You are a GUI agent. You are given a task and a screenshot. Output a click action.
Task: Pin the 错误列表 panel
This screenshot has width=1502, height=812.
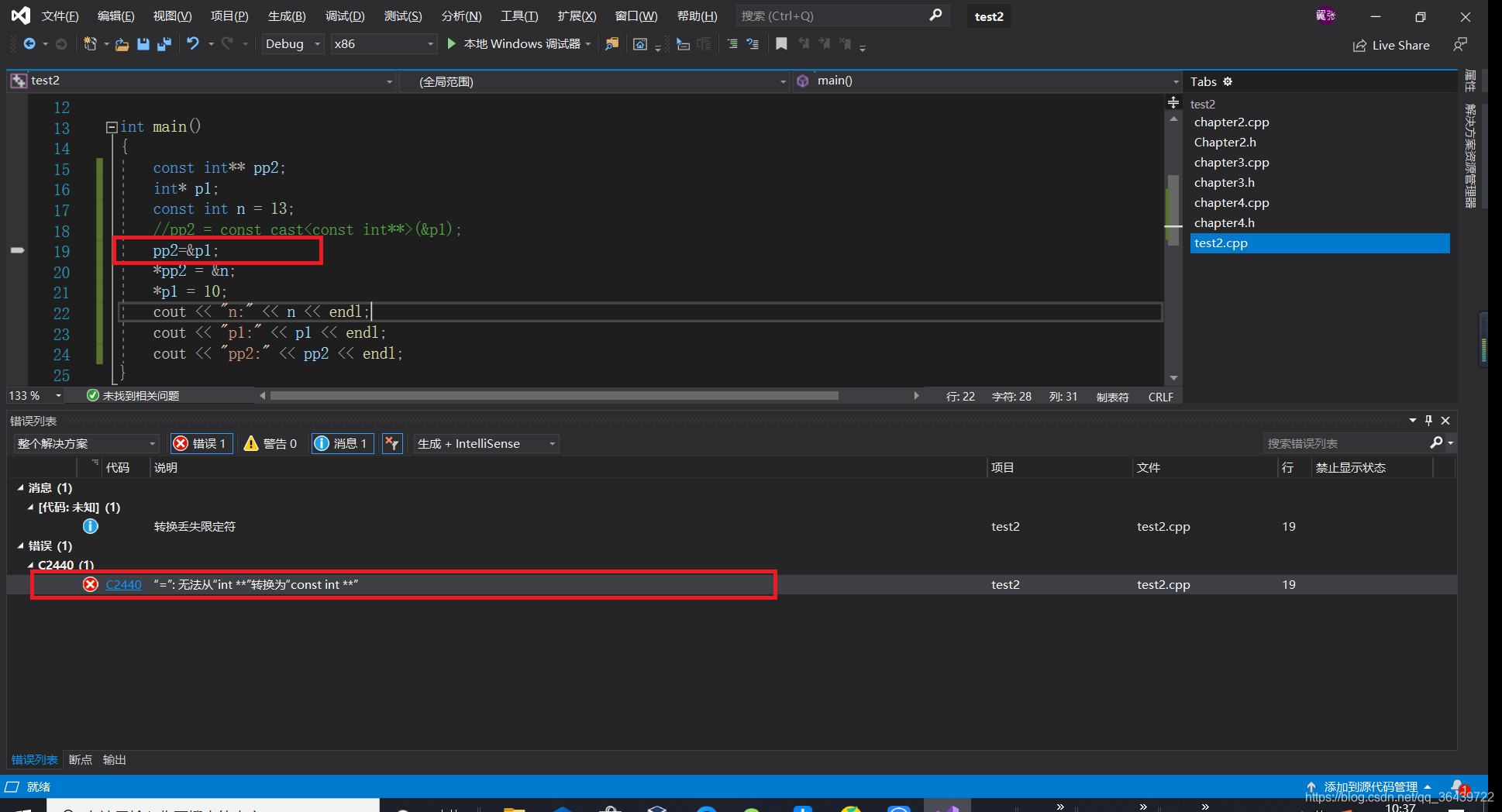point(1428,420)
